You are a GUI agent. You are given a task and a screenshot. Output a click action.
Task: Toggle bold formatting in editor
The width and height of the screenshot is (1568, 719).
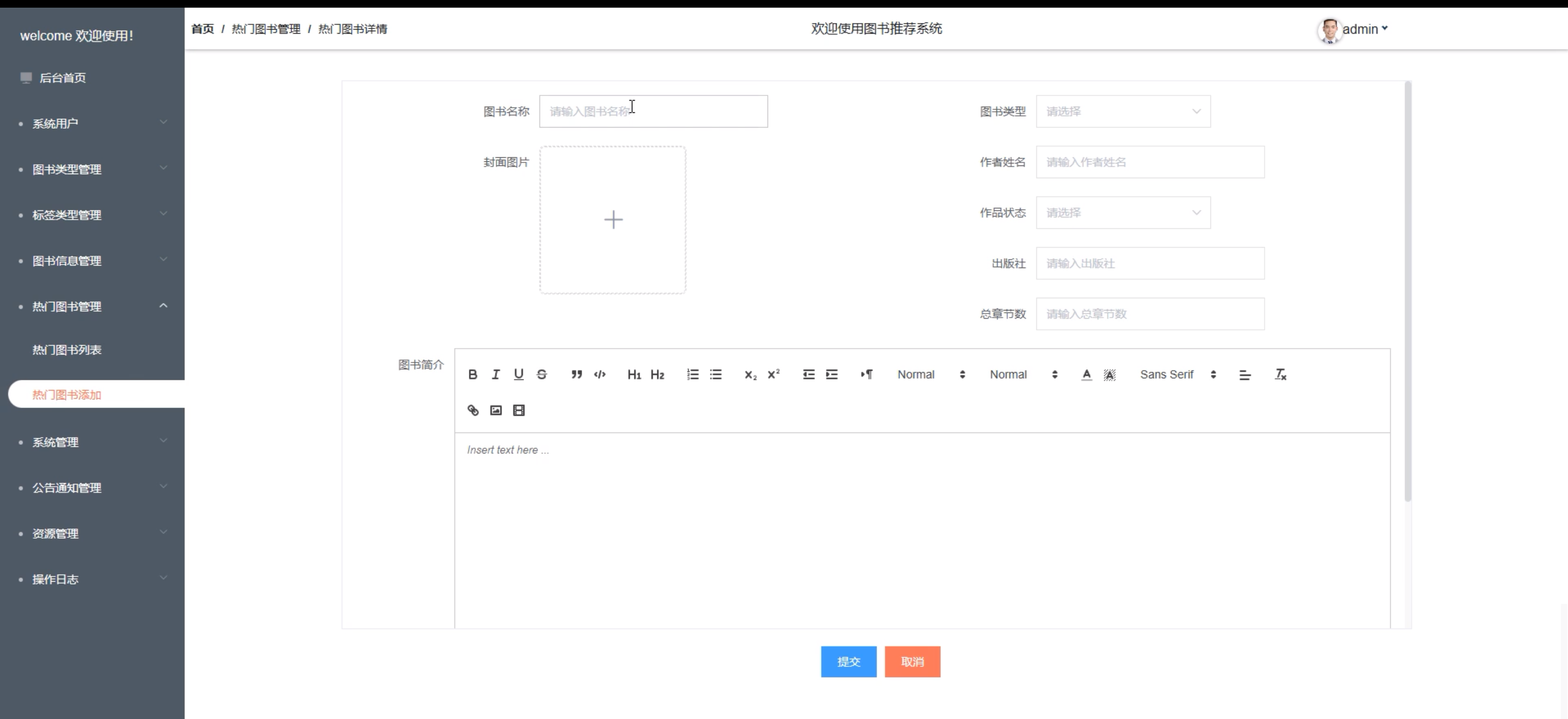[x=472, y=374]
